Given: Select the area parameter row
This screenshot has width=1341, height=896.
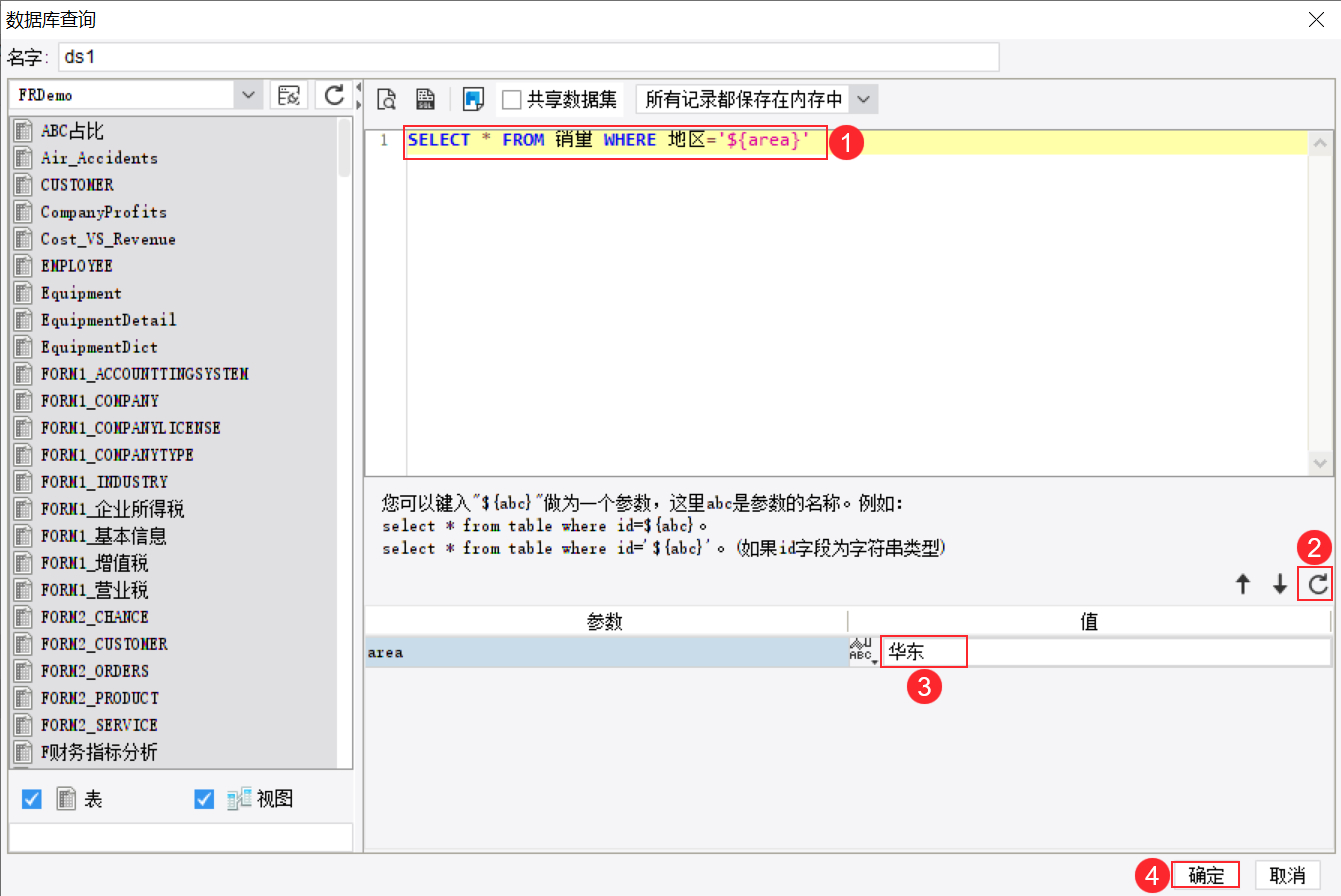Looking at the screenshot, I should click(606, 652).
